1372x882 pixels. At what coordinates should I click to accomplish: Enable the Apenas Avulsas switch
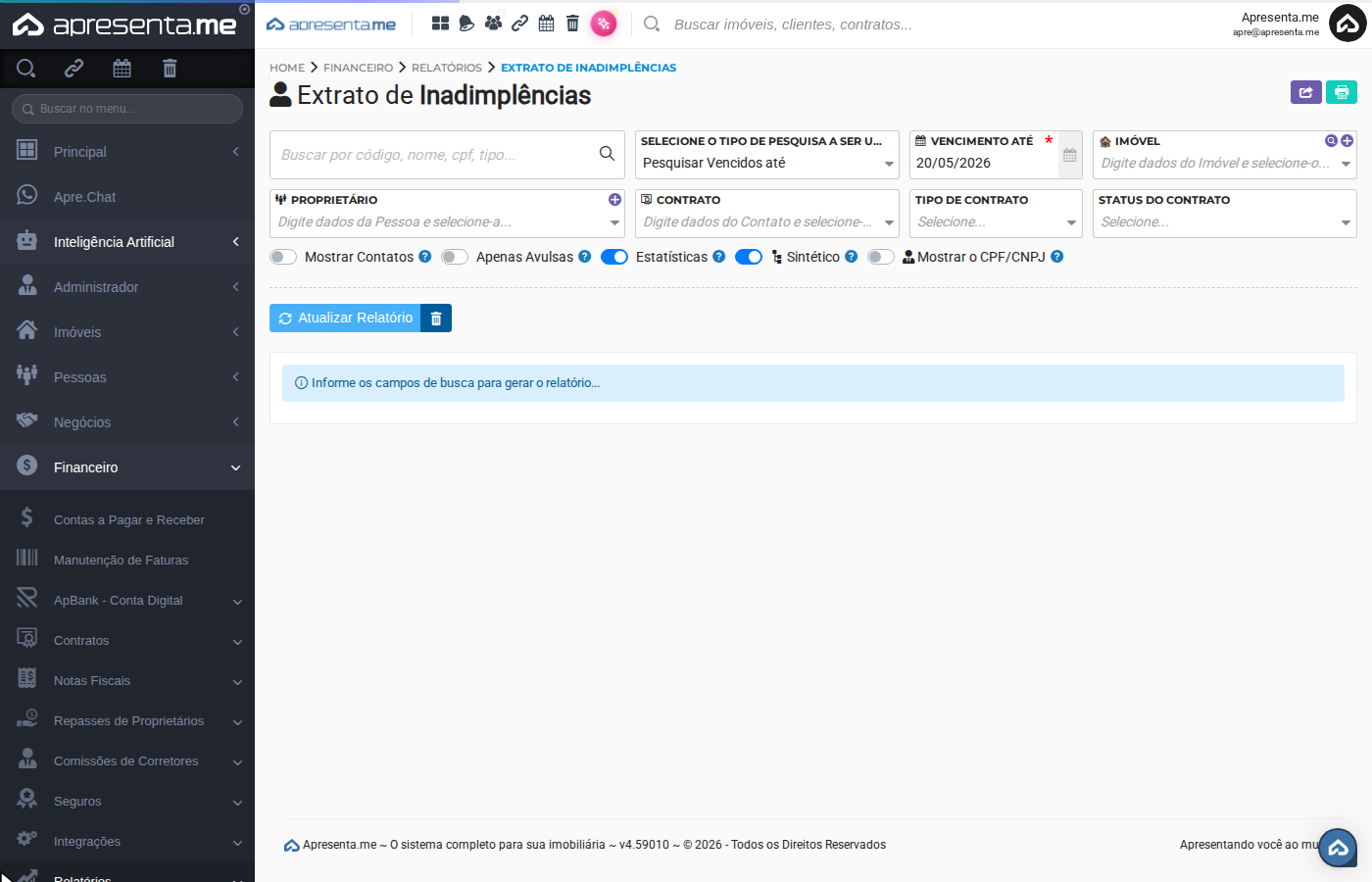click(x=455, y=257)
